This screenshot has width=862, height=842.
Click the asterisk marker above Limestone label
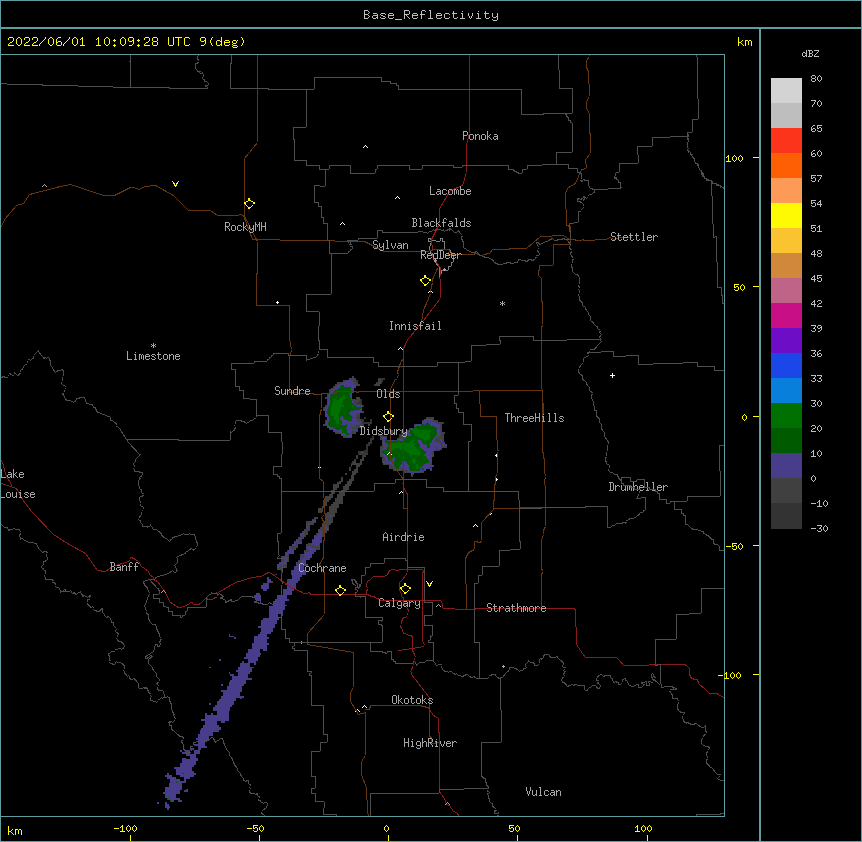153,346
